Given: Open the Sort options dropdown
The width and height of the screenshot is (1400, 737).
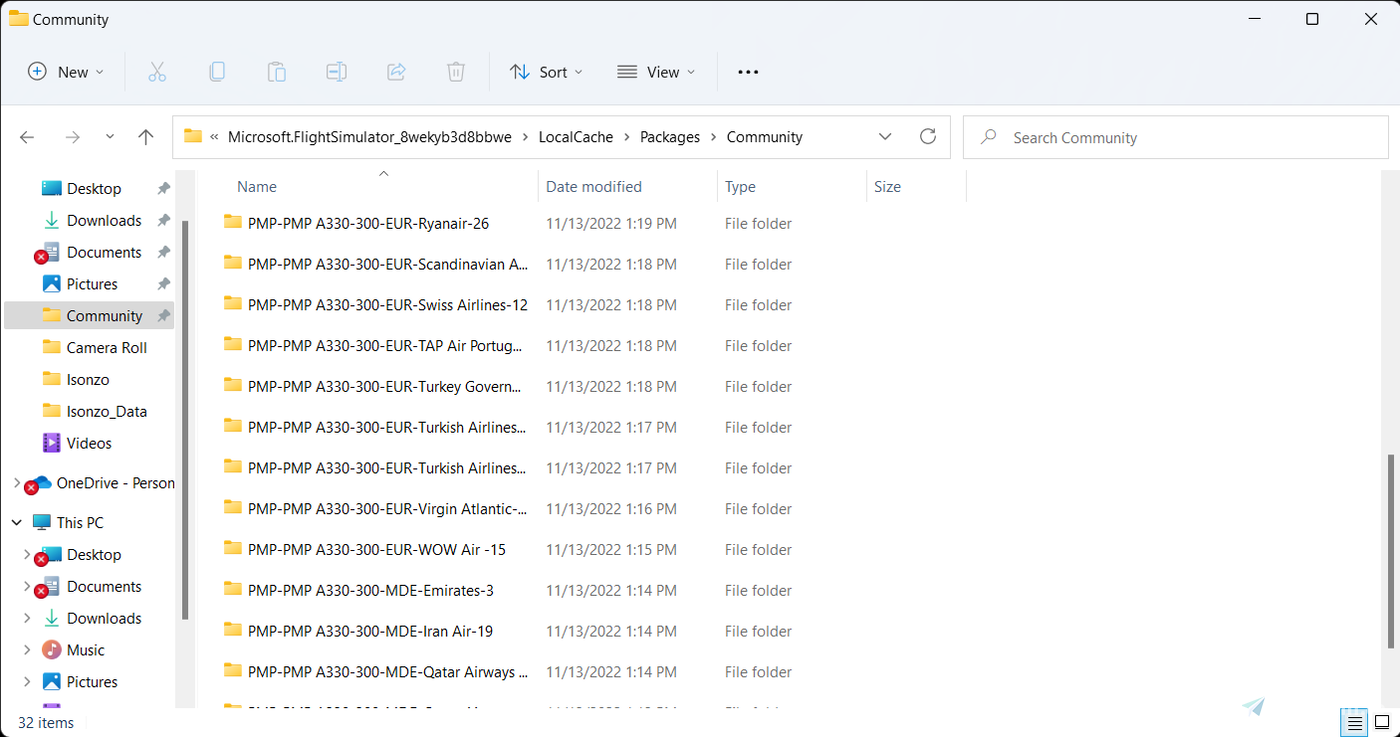Looking at the screenshot, I should [546, 72].
